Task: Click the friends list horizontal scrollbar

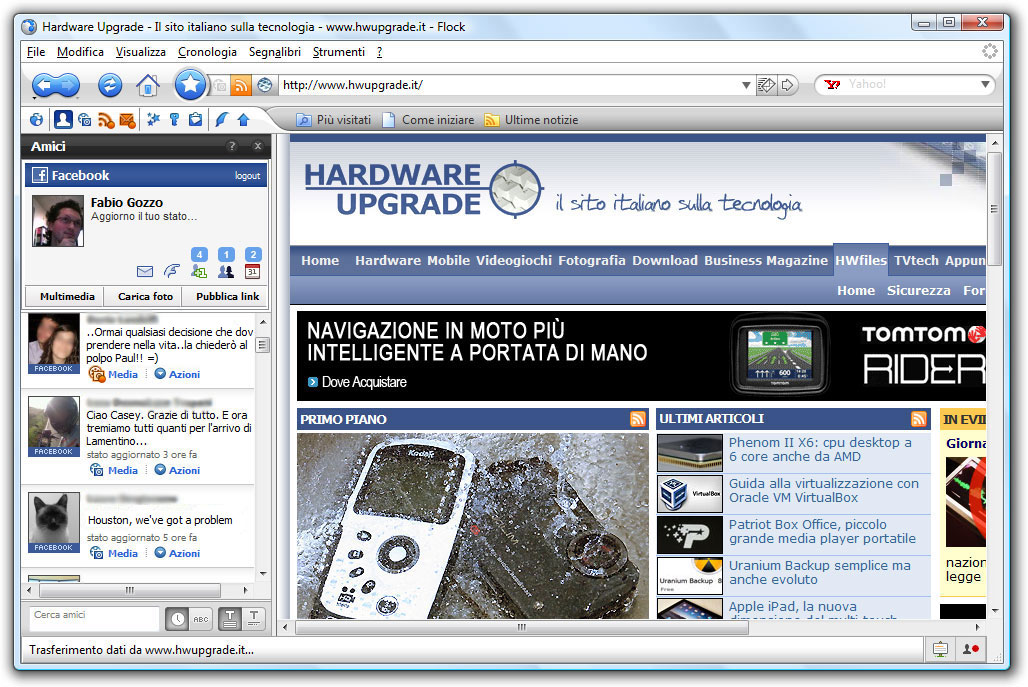Action: point(130,590)
